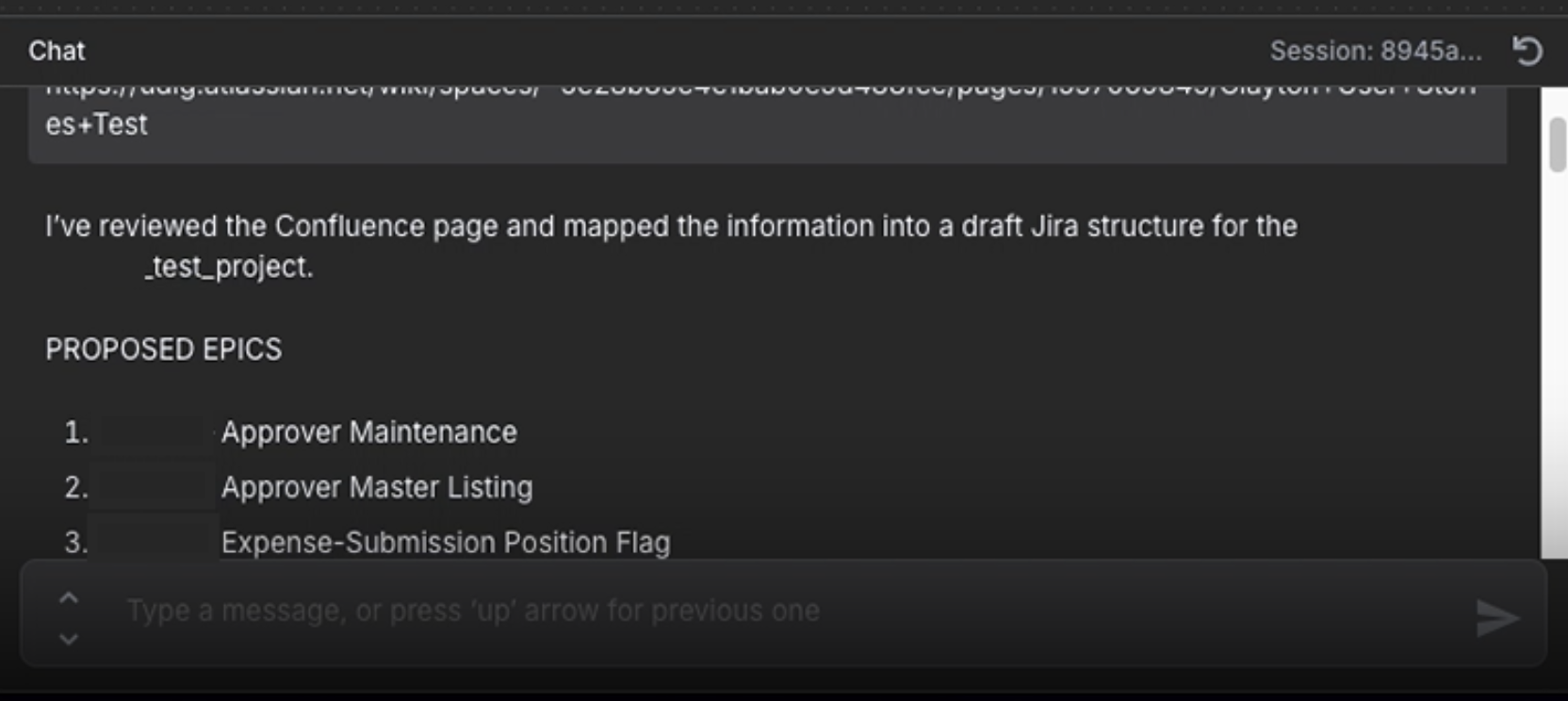Click the up chevron for previous message

(69, 597)
